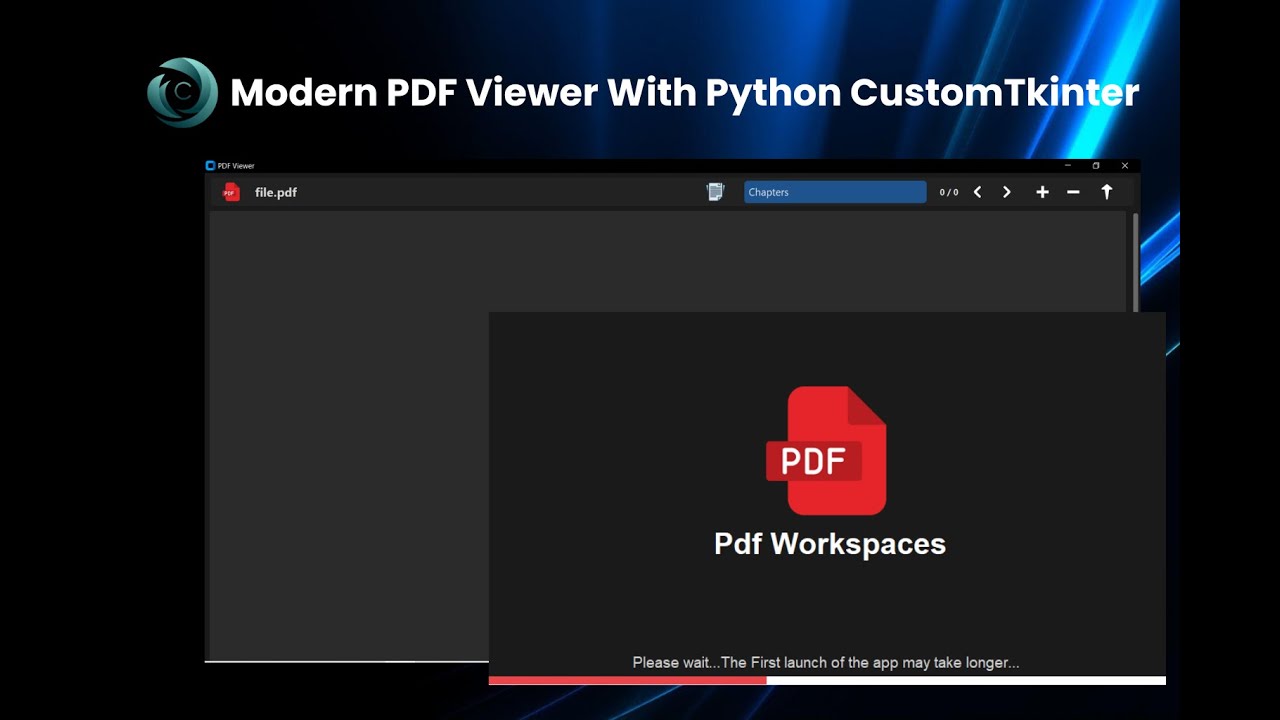The width and height of the screenshot is (1280, 720).
Task: Open the Chapters dropdown
Action: pyautogui.click(x=835, y=192)
